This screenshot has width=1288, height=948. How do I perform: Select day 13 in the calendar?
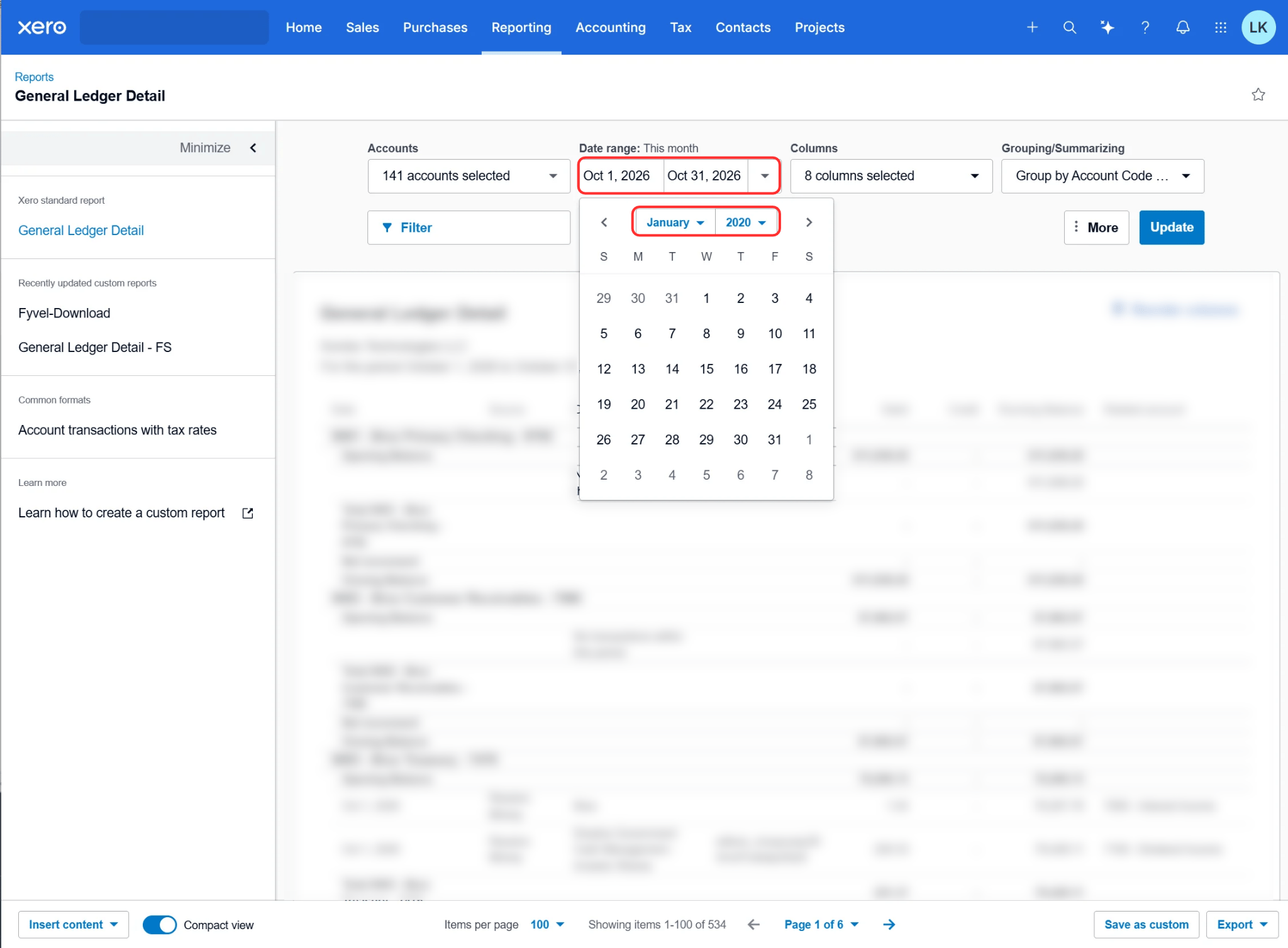tap(638, 369)
